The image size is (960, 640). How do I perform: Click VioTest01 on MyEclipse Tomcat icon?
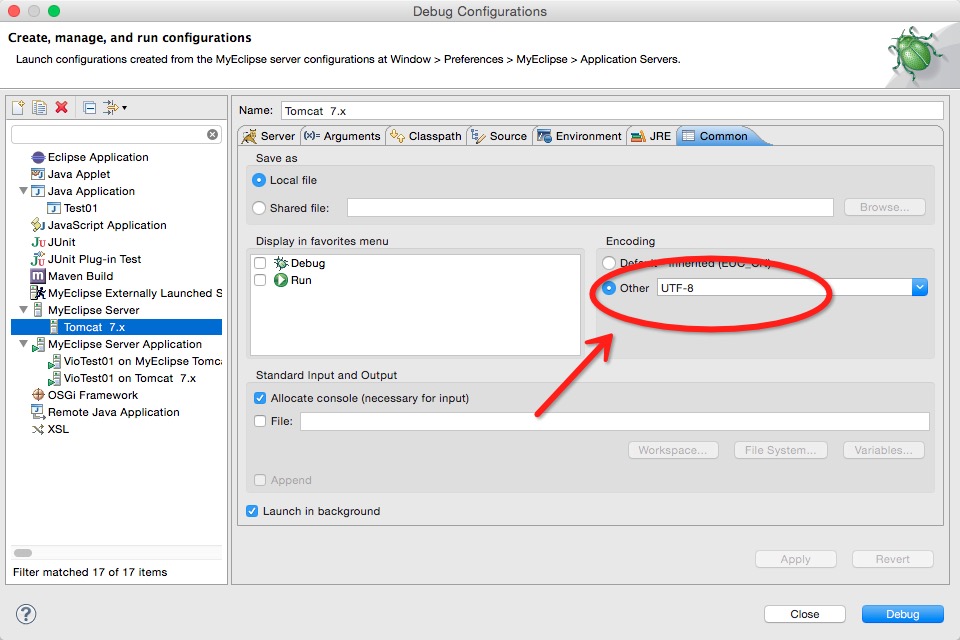(x=54, y=361)
